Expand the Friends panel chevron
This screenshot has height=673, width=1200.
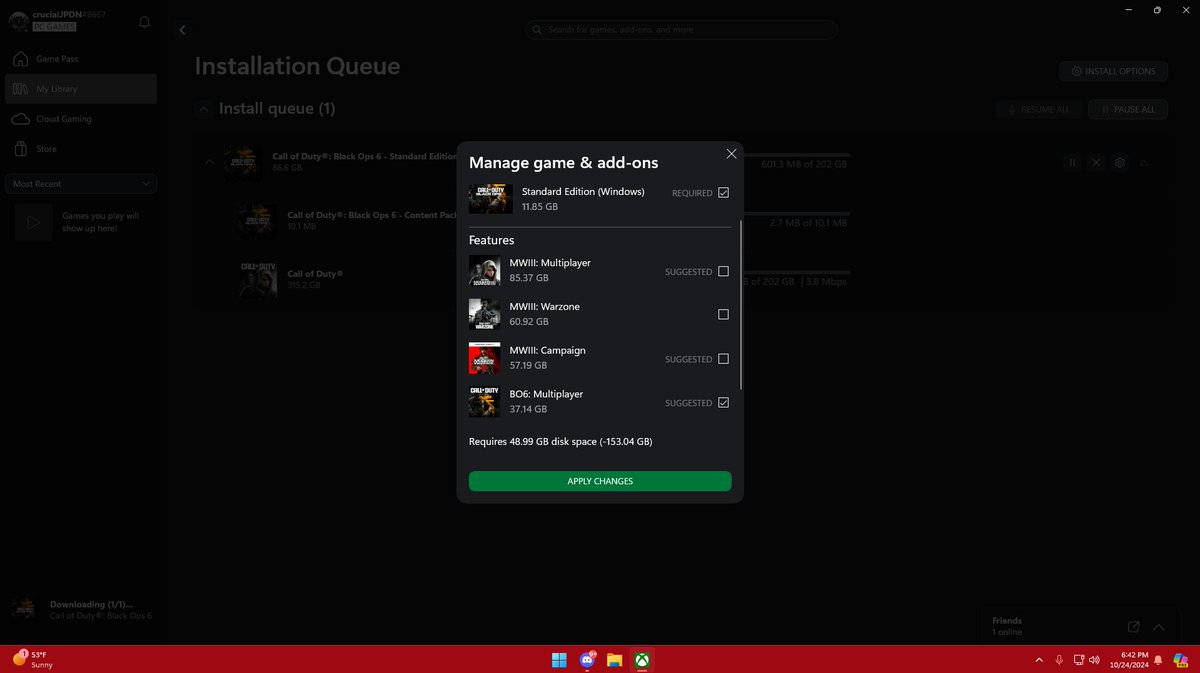pyautogui.click(x=1158, y=626)
